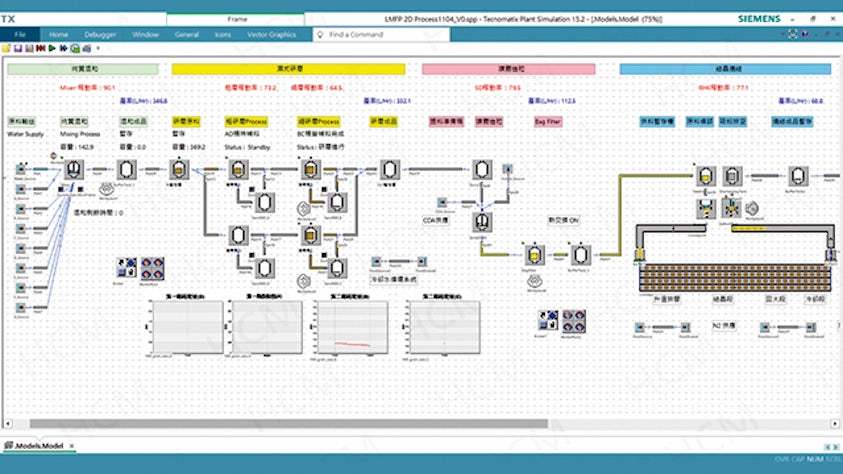Select the empty buffer tank after mixer
This screenshot has width=843, height=474.
coord(126,169)
